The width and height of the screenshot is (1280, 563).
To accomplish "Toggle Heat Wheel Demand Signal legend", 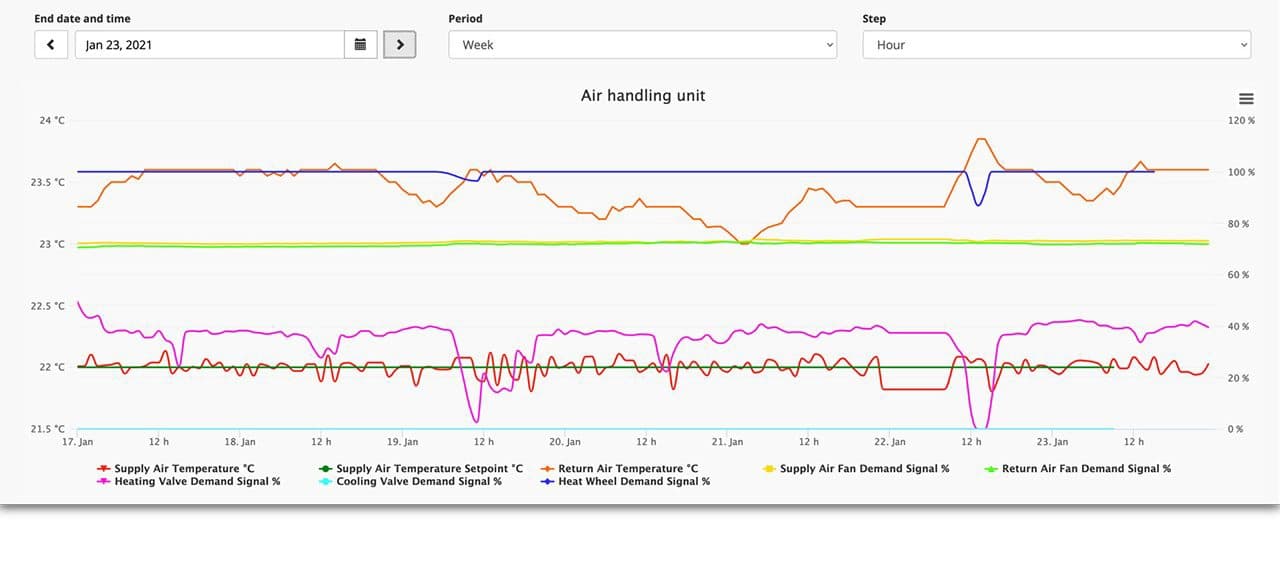I will tap(634, 481).
